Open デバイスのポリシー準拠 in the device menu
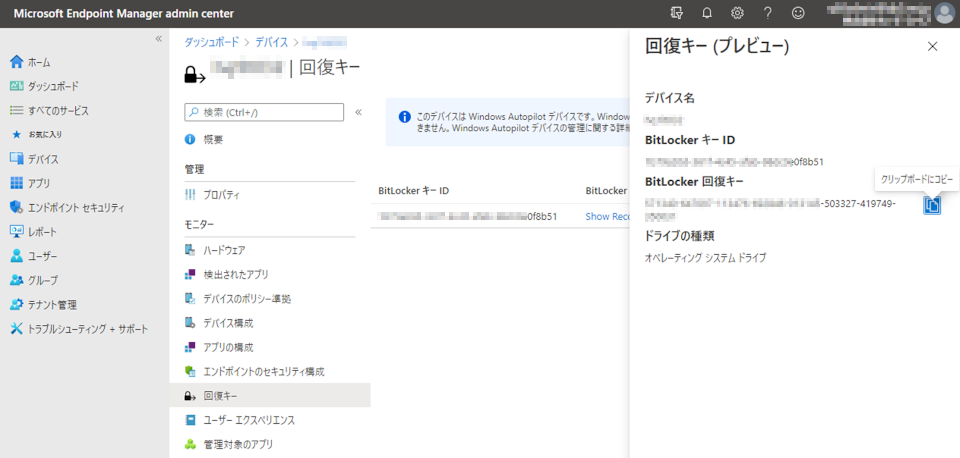This screenshot has height=458, width=960. click(x=238, y=299)
